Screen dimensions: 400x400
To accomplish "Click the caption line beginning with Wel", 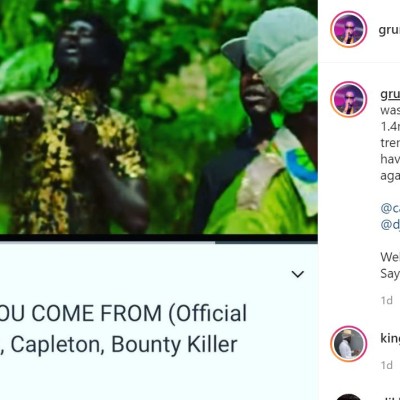I will tap(390, 257).
